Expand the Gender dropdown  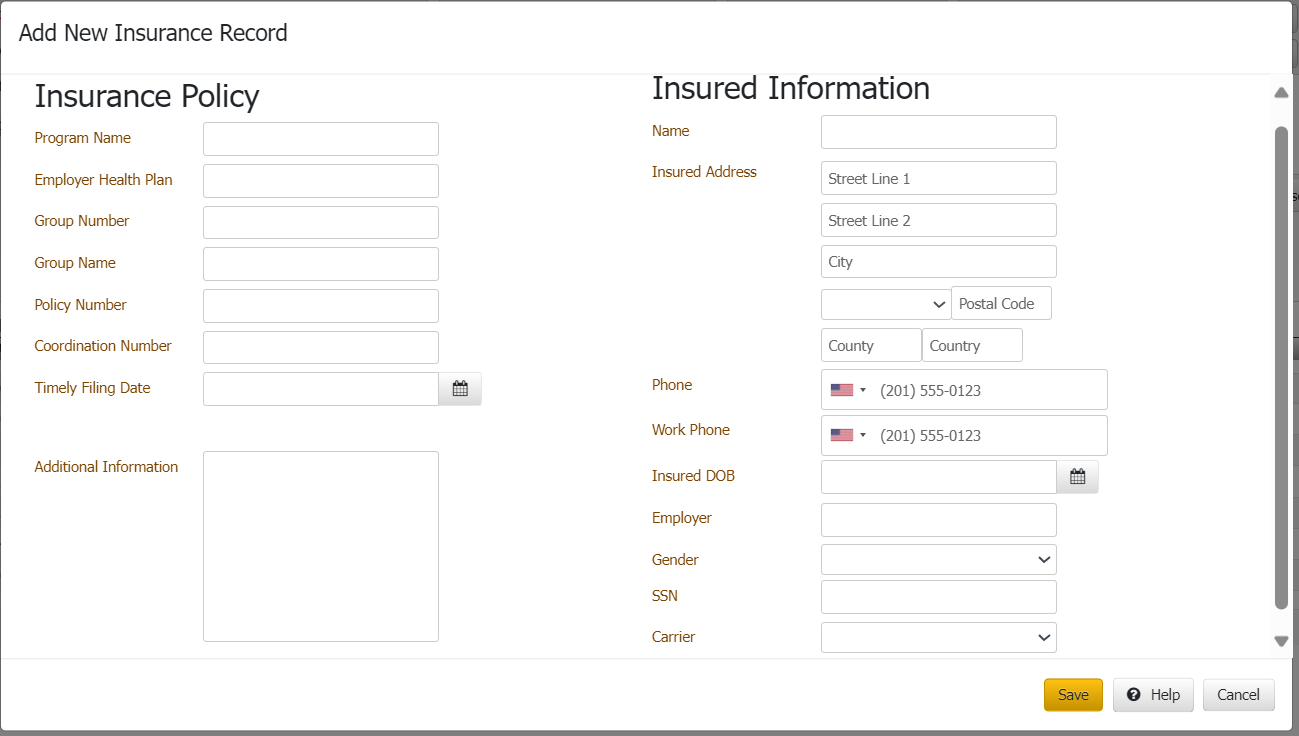(x=938, y=560)
